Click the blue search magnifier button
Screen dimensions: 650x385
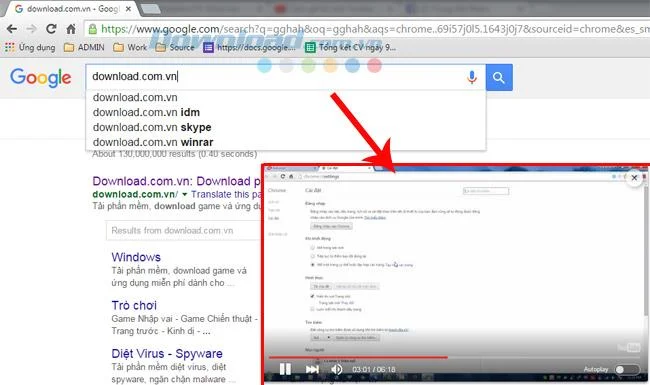click(x=499, y=77)
